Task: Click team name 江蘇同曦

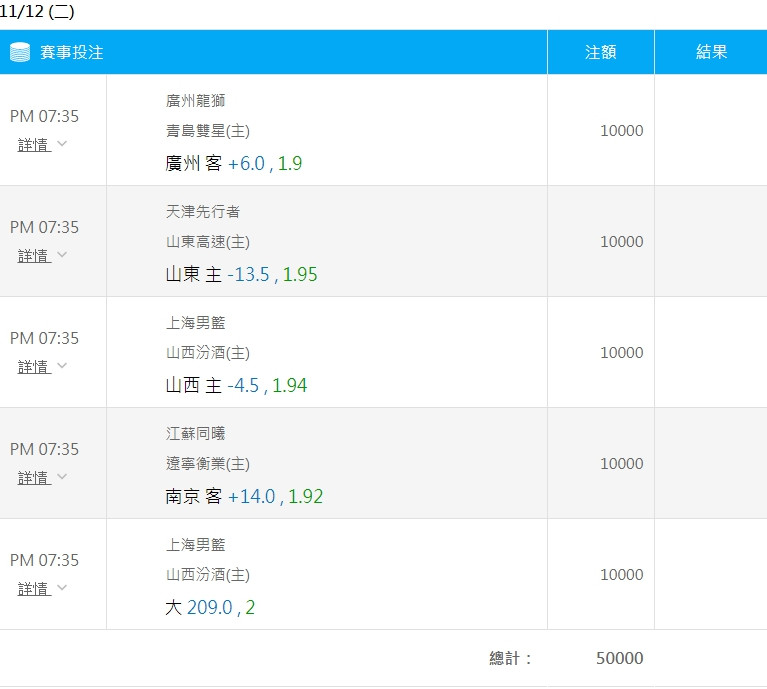Action: 195,434
